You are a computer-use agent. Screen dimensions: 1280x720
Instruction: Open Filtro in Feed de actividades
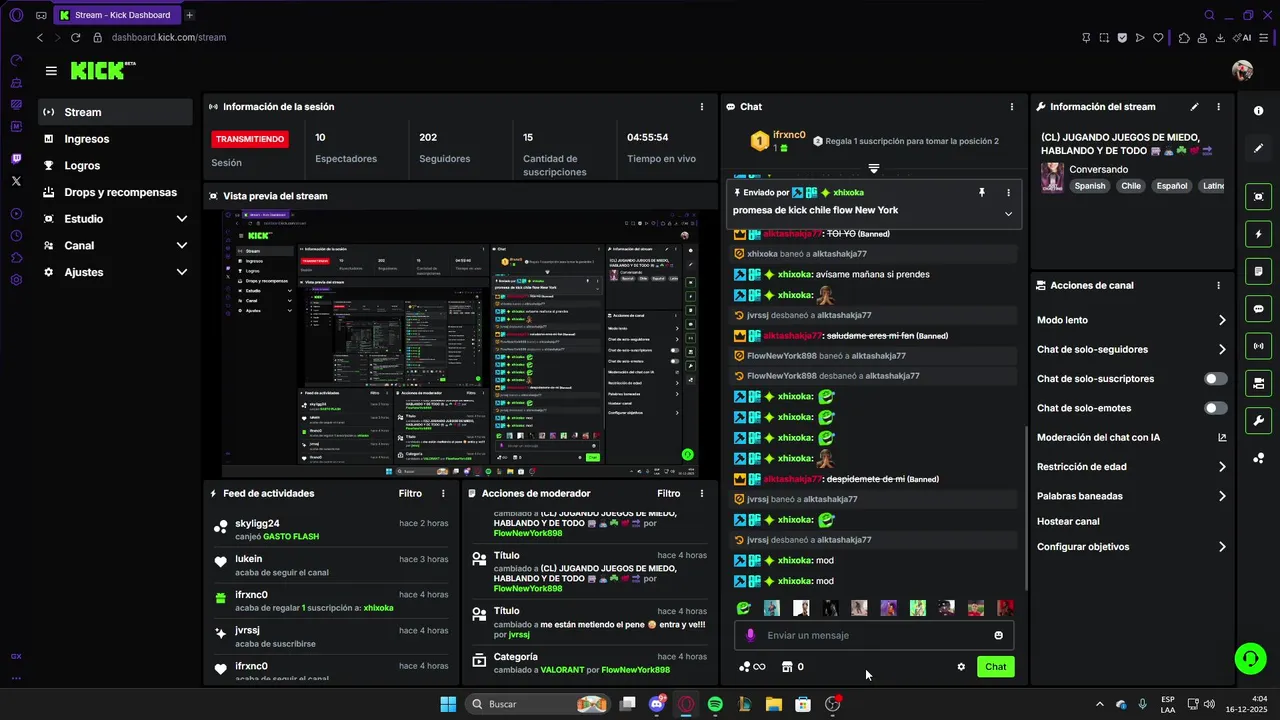[x=410, y=493]
